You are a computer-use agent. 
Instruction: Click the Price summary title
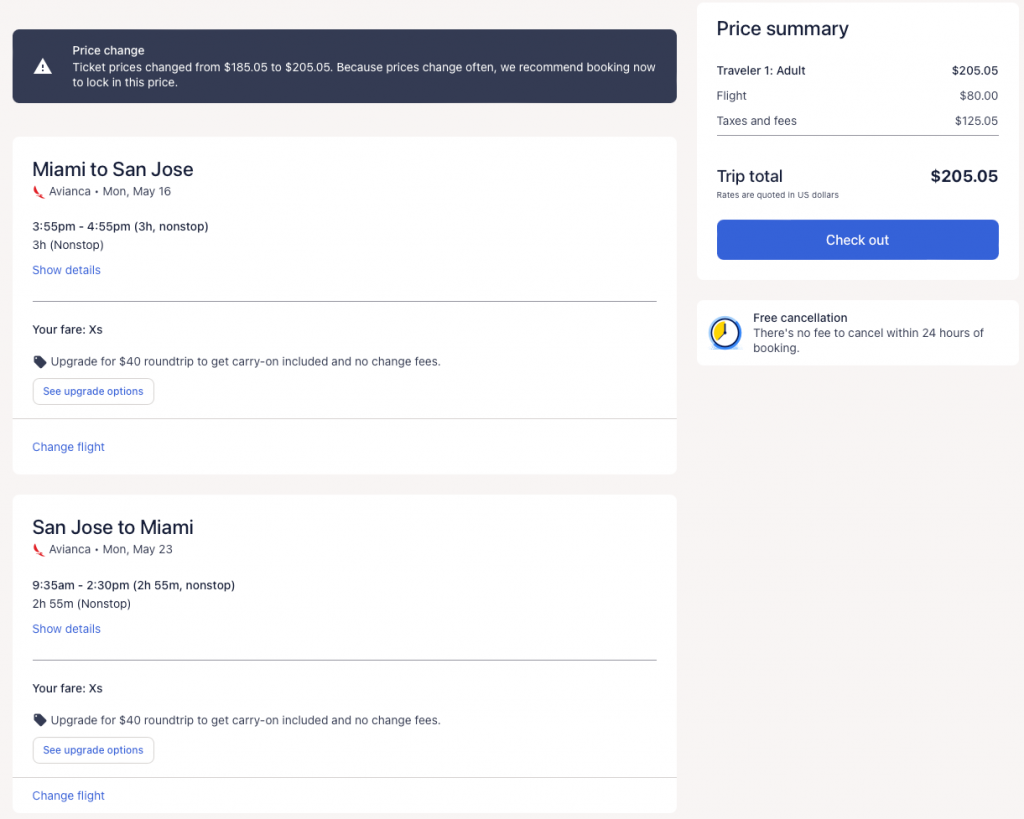click(782, 29)
